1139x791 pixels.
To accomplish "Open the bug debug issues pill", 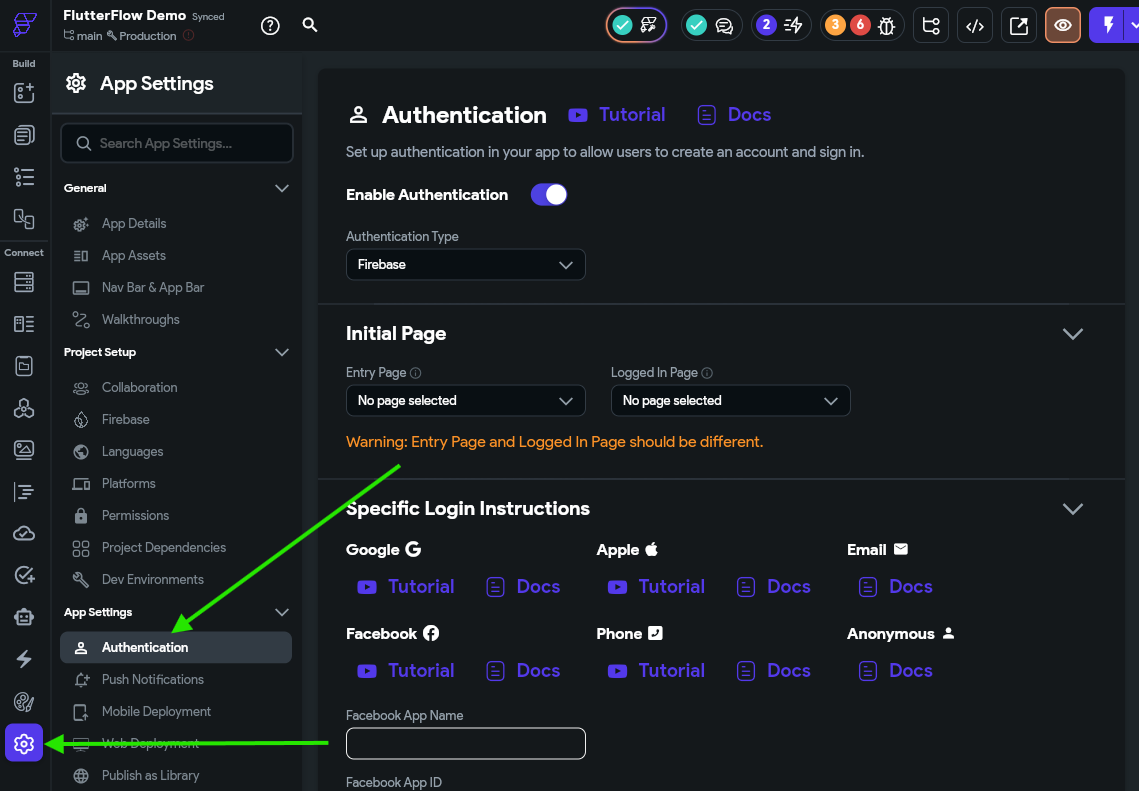I will pos(862,25).
